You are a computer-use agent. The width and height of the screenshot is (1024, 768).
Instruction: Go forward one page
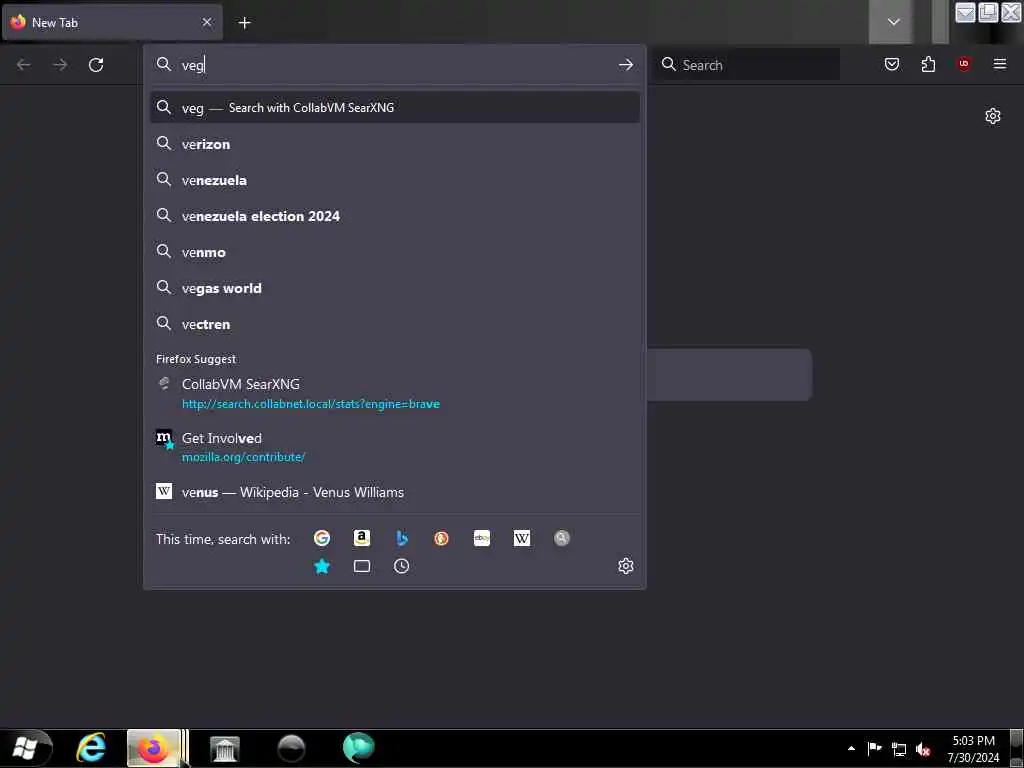pos(60,65)
